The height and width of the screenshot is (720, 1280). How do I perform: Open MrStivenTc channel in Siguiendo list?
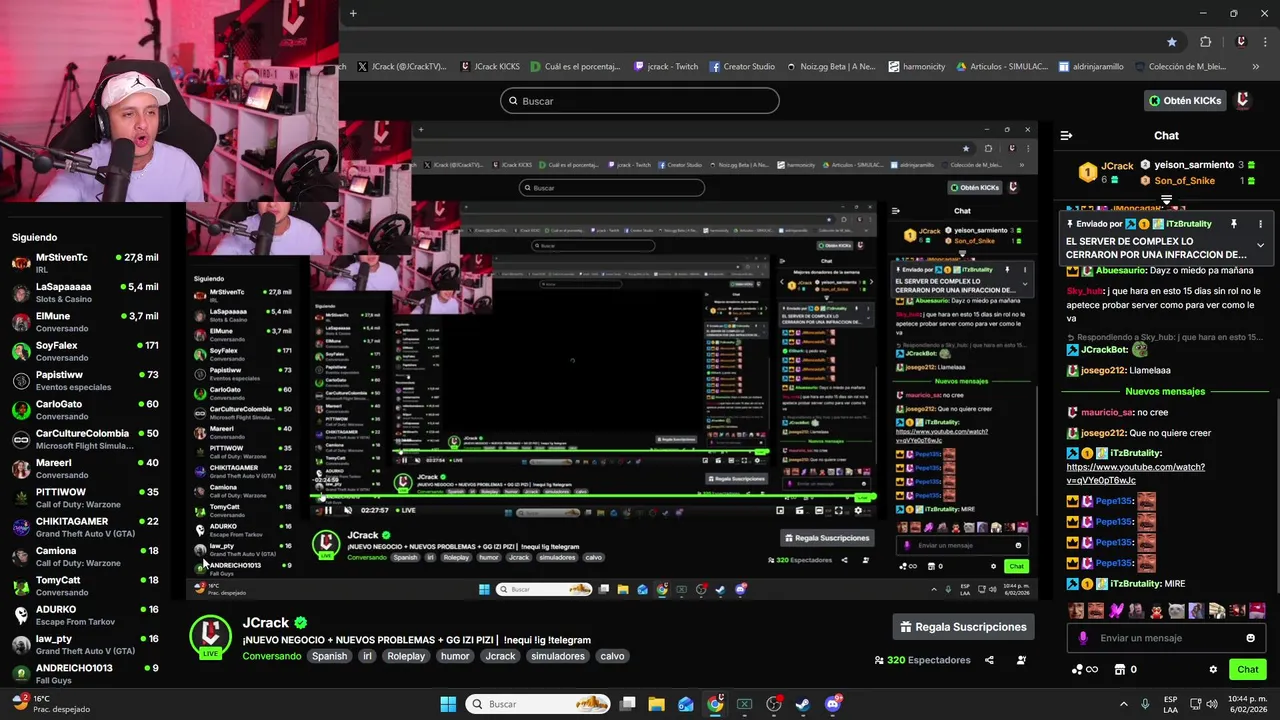pyautogui.click(x=85, y=263)
